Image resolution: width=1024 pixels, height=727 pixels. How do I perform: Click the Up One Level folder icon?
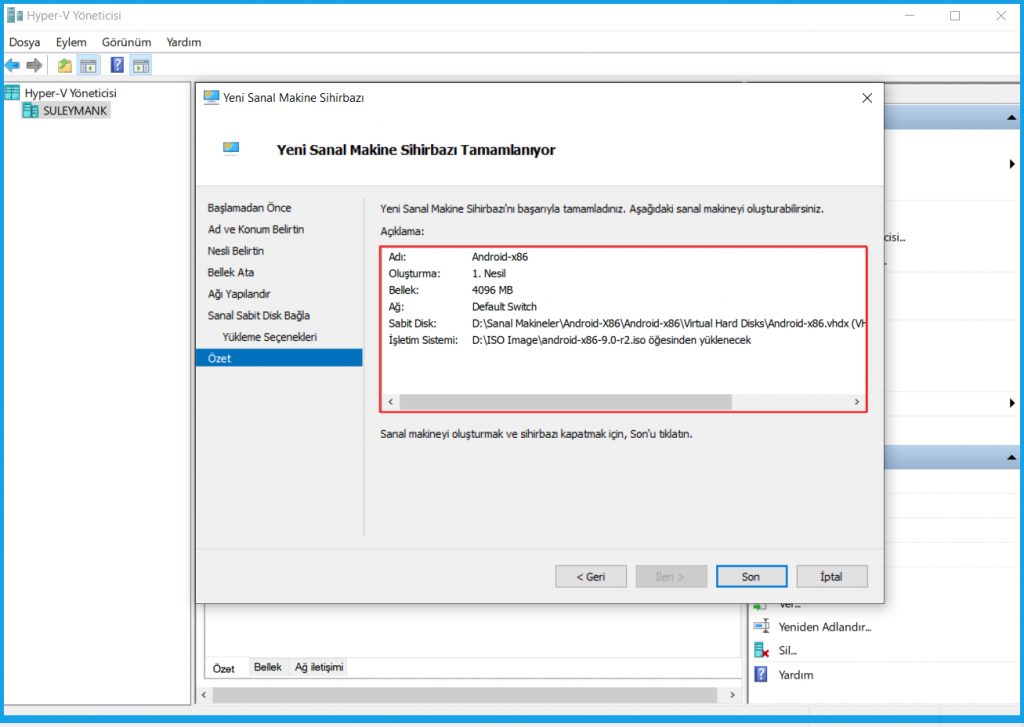click(65, 65)
